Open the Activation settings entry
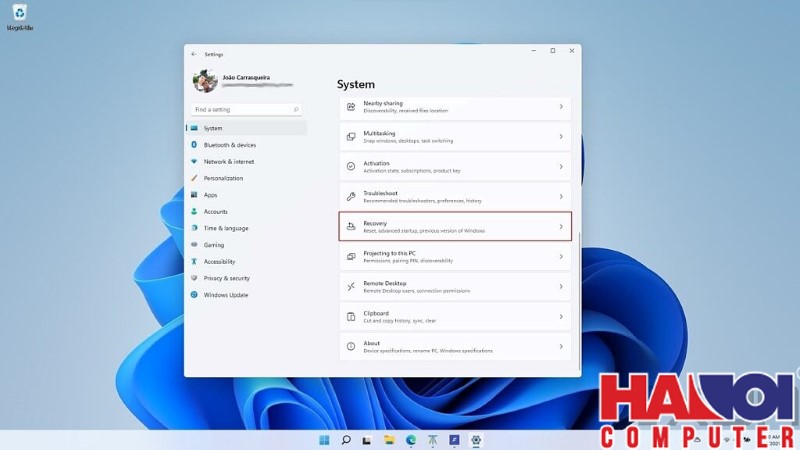Image resolution: width=800 pixels, height=450 pixels. point(455,167)
